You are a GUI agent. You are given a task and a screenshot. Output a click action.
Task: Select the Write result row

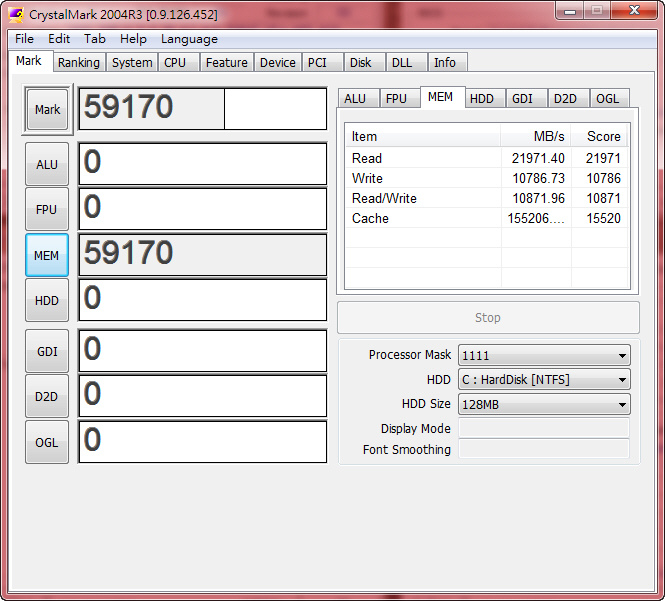coord(486,178)
